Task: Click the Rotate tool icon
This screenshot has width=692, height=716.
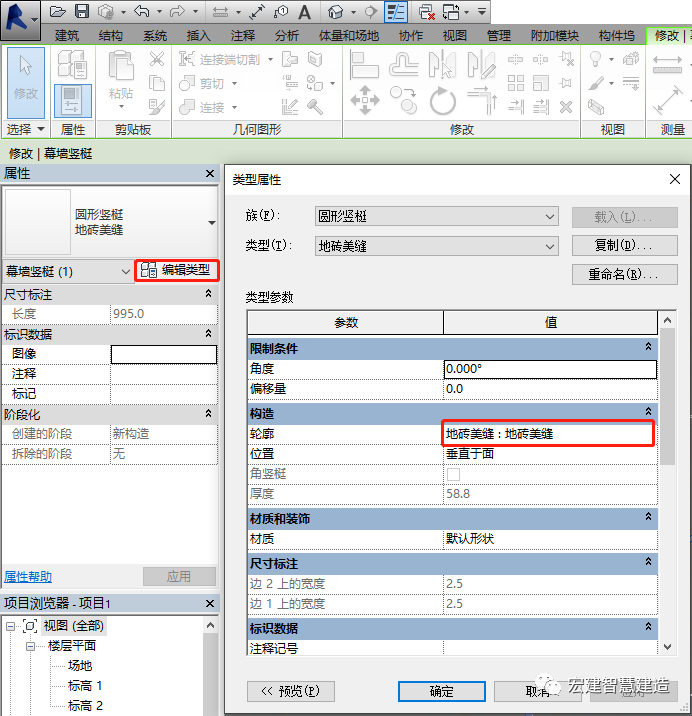Action: (442, 101)
